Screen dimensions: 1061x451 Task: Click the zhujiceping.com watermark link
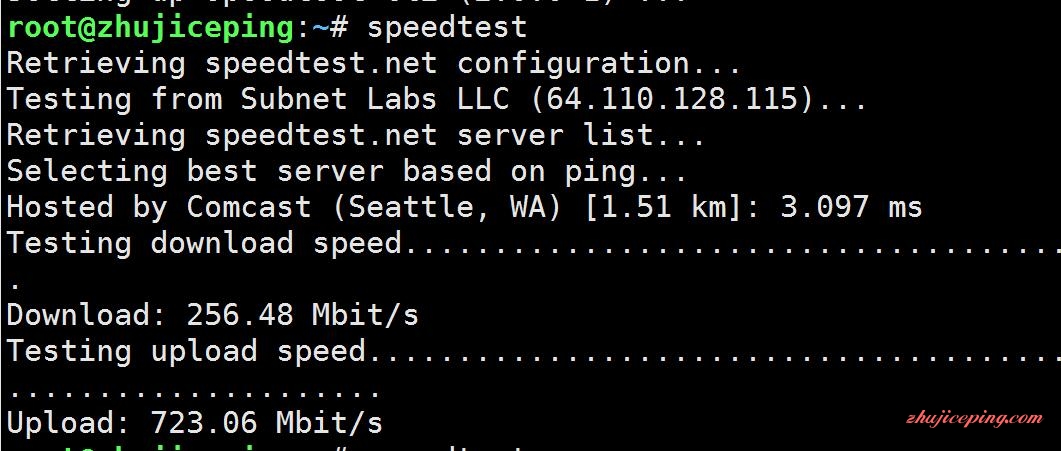click(x=974, y=419)
